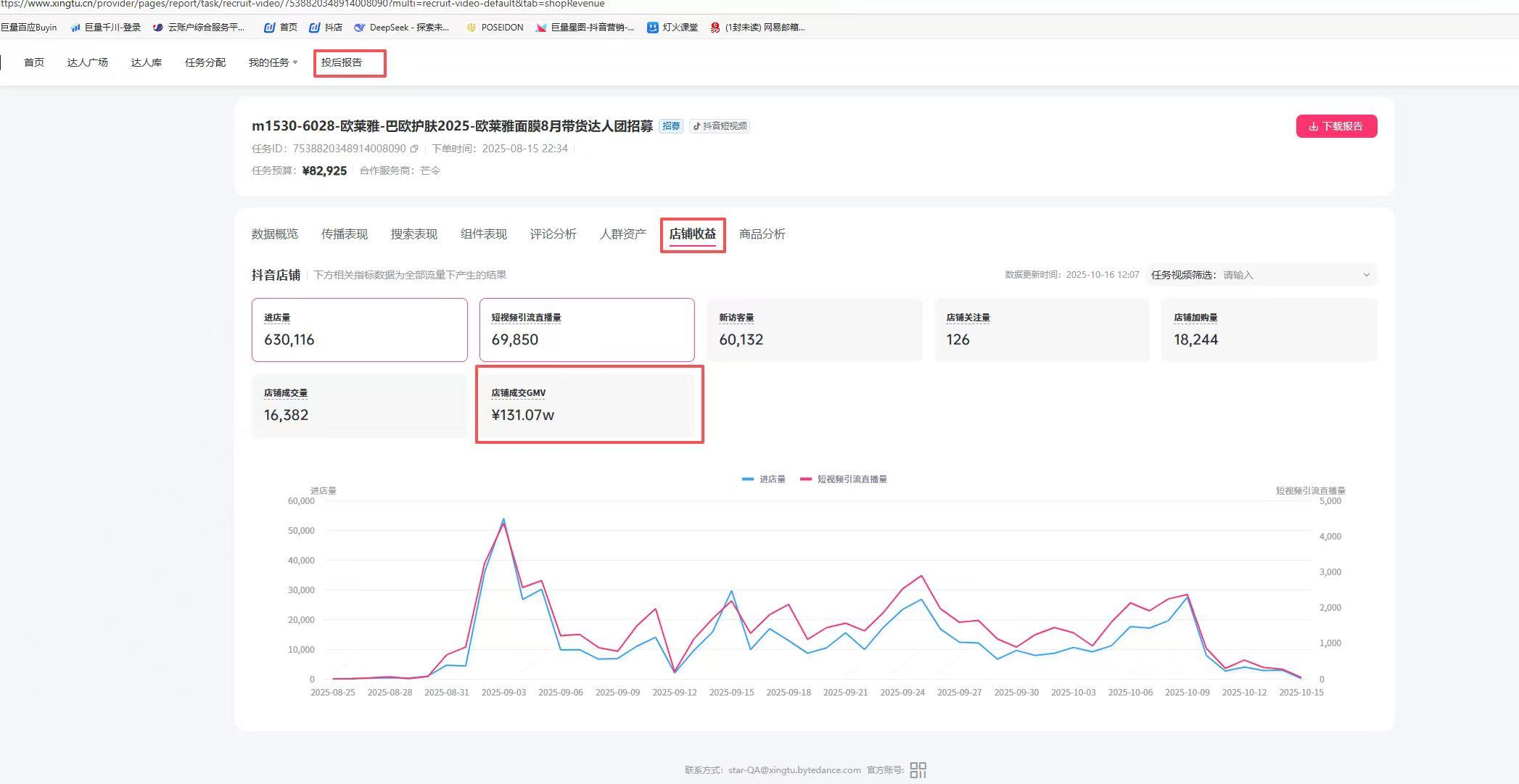Screen dimensions: 1519x784
Task: Open the 灯火课堂 bookmark icon
Action: [652, 28]
